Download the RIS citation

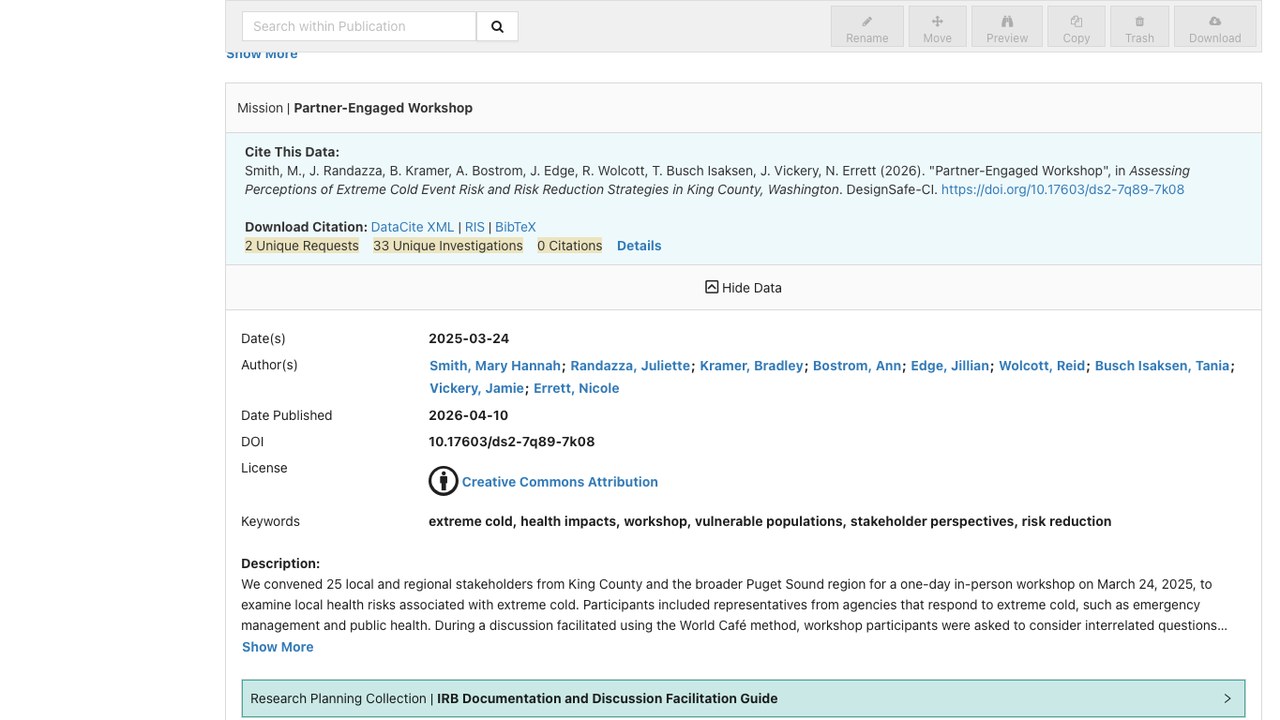(474, 227)
